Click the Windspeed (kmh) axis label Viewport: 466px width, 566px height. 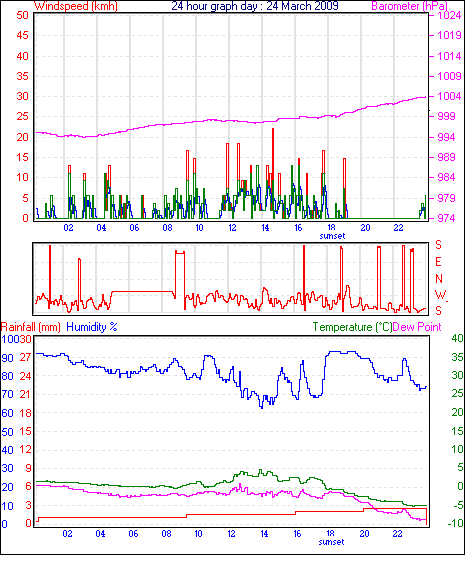[x=75, y=6]
